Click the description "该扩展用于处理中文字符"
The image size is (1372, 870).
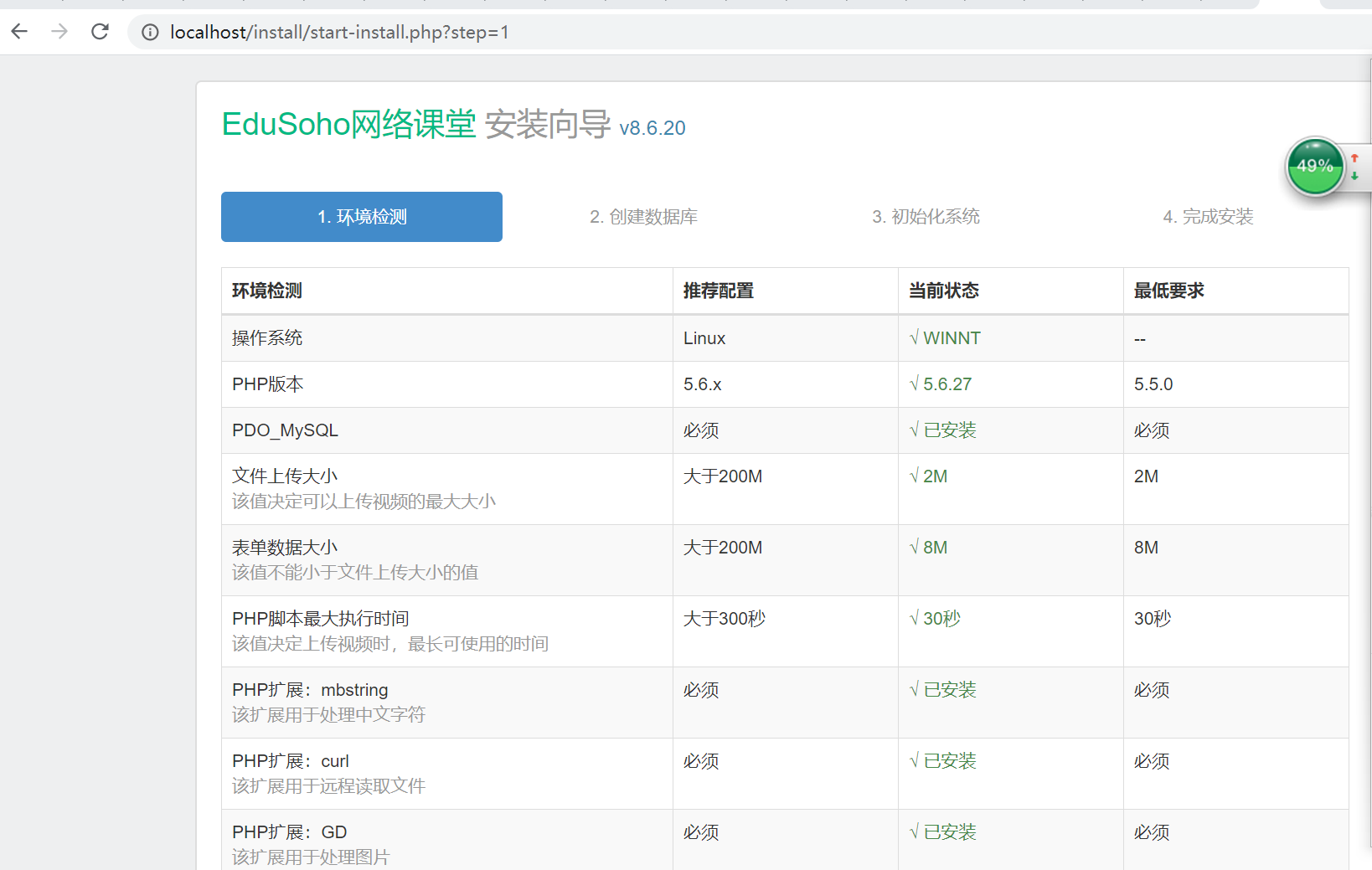[x=329, y=715]
